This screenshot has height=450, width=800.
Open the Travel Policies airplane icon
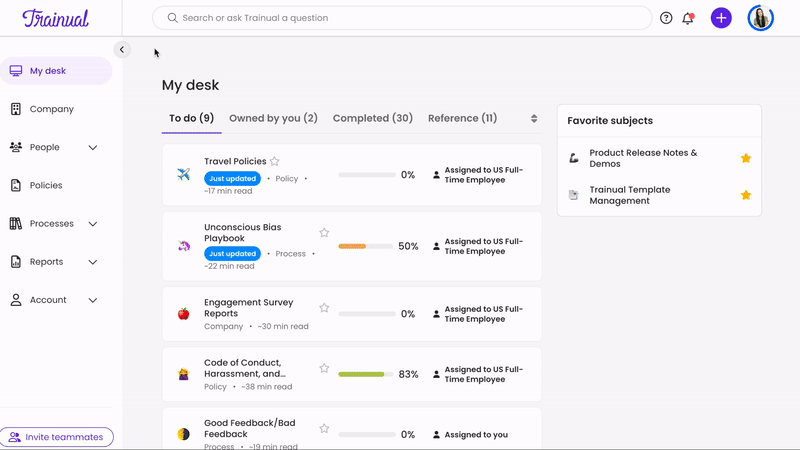[183, 175]
